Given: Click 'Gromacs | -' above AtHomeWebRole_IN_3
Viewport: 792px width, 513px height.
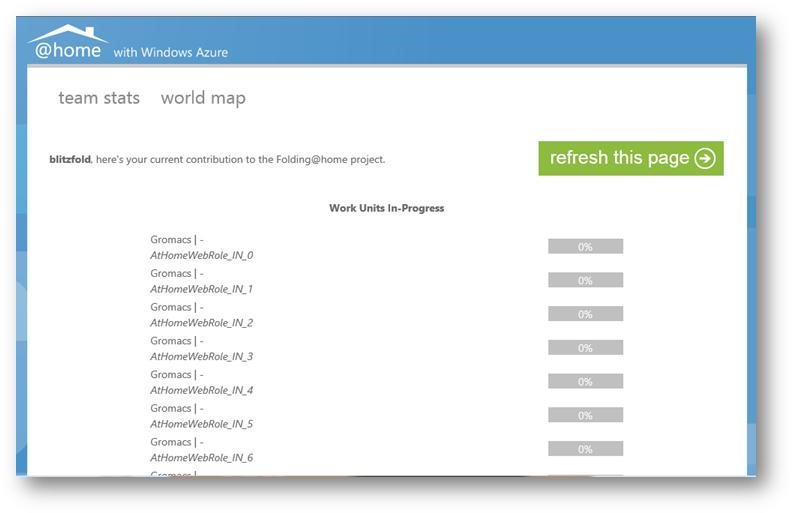Looking at the screenshot, I should 177,341.
